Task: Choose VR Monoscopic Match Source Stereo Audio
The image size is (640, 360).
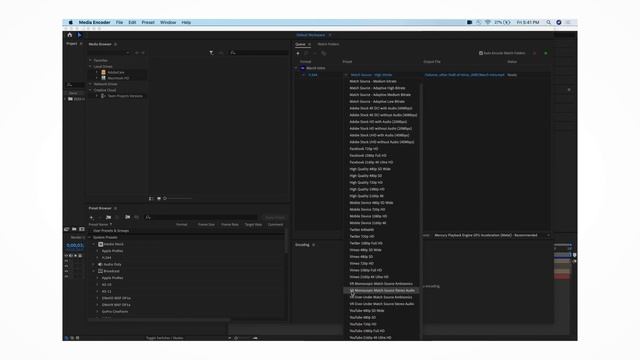Action: click(382, 291)
